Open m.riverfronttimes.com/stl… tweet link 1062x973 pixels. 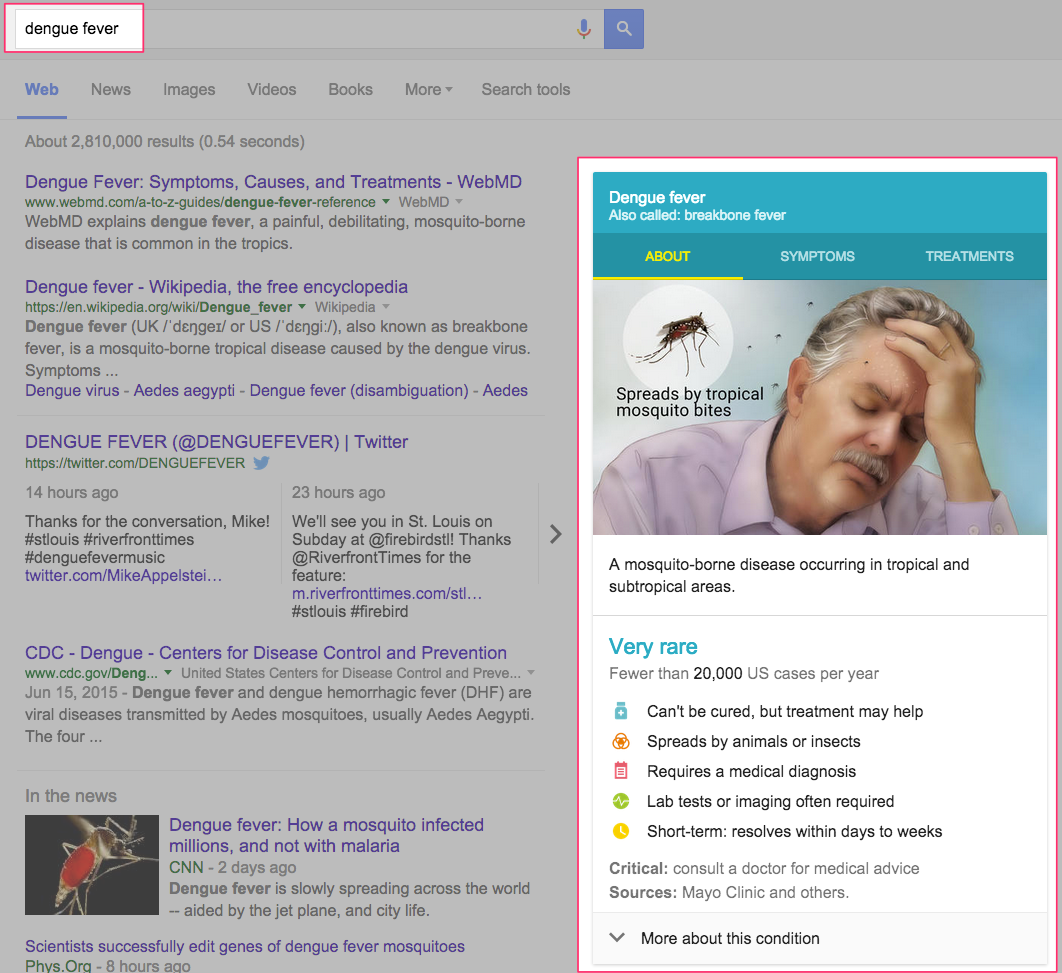pos(387,593)
